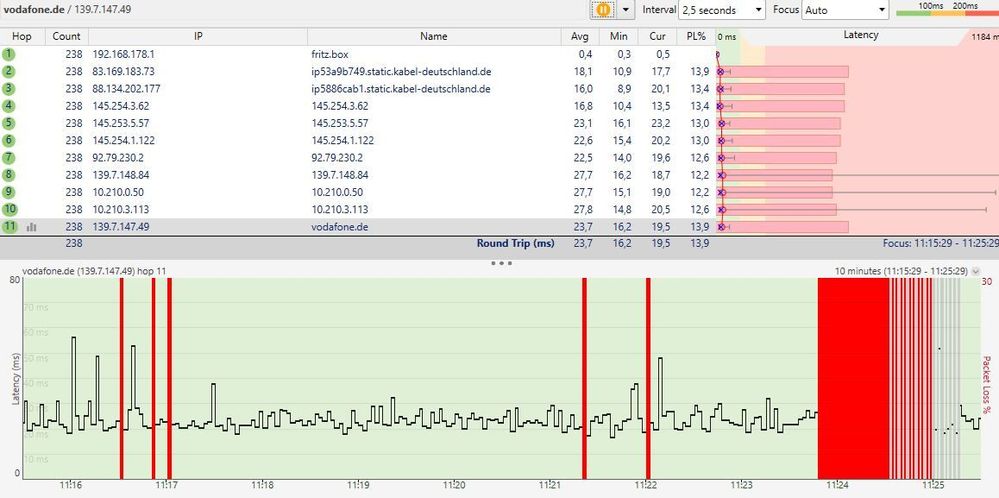
Task: Click hop 2 latency bar in Latency column
Action: point(784,72)
